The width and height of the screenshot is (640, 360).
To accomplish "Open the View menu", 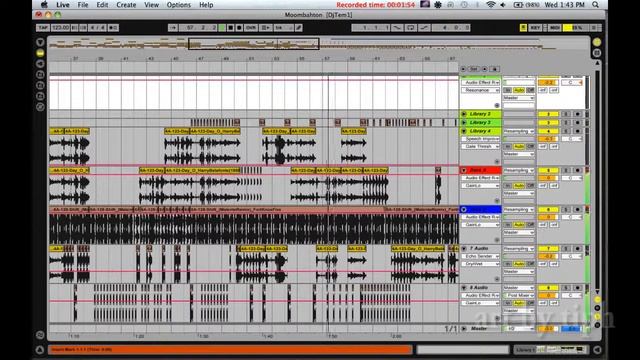I will pyautogui.click(x=151, y=5).
